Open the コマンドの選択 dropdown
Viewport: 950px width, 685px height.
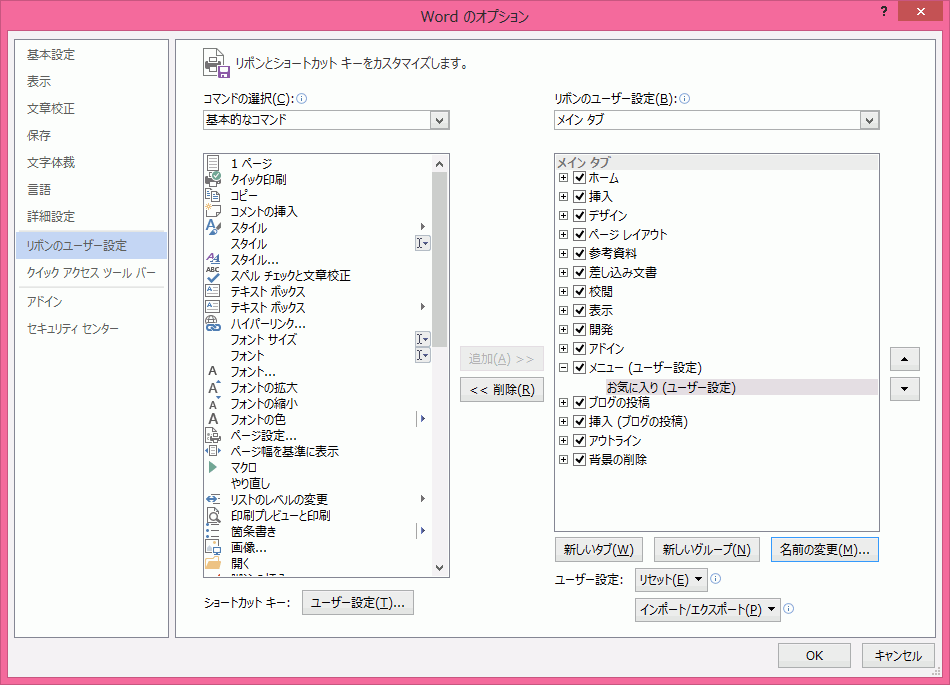(x=439, y=120)
